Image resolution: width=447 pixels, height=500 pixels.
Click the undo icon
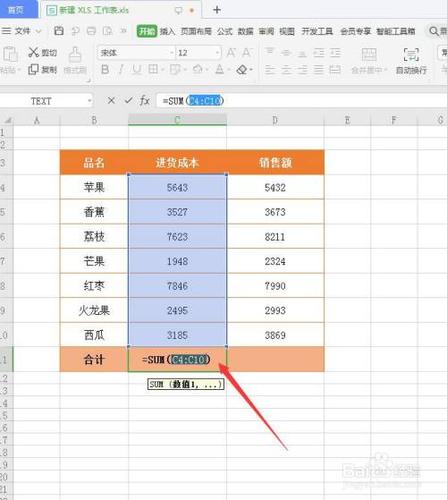76,31
